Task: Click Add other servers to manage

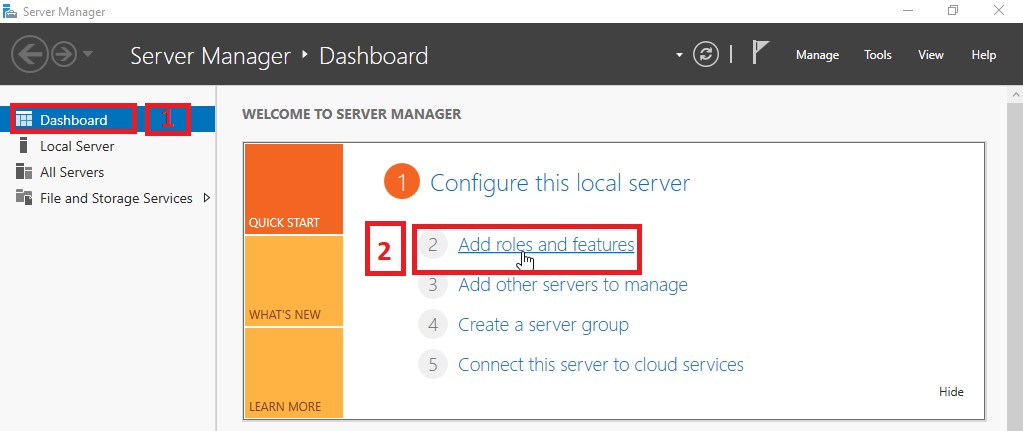Action: click(573, 285)
